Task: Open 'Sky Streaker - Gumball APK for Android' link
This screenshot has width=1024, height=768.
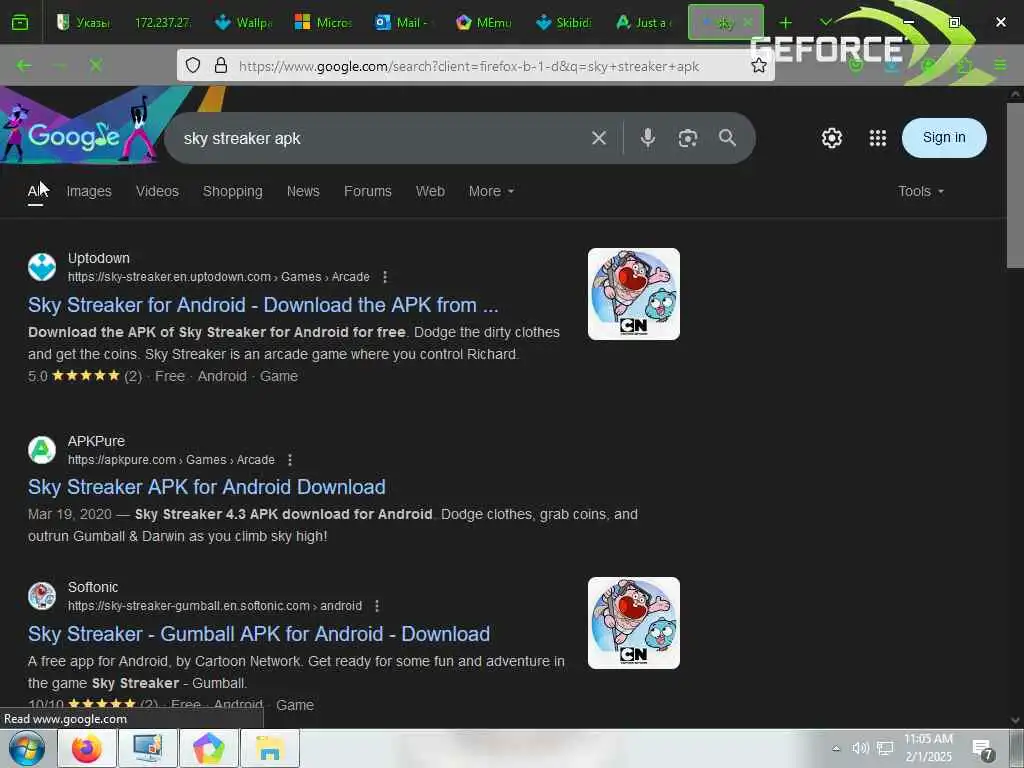Action: (259, 634)
